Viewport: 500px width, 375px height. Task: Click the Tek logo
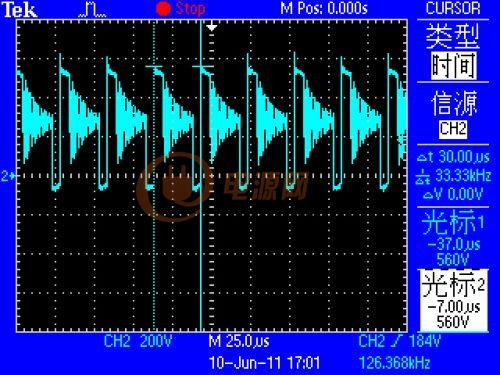[x=19, y=10]
